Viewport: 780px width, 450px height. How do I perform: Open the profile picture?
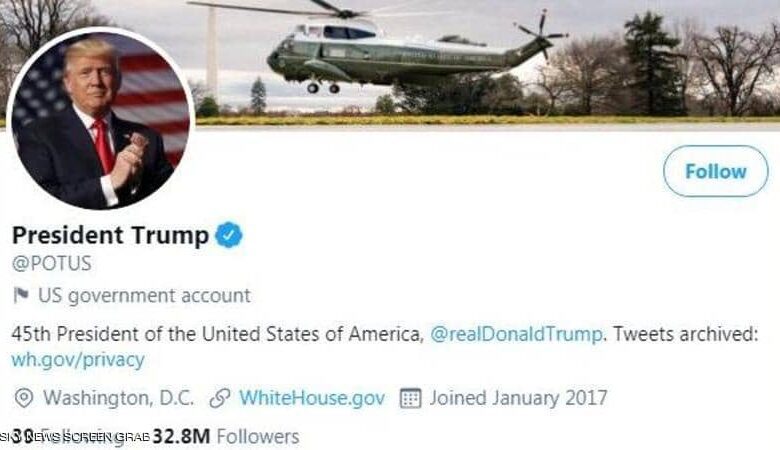101,119
